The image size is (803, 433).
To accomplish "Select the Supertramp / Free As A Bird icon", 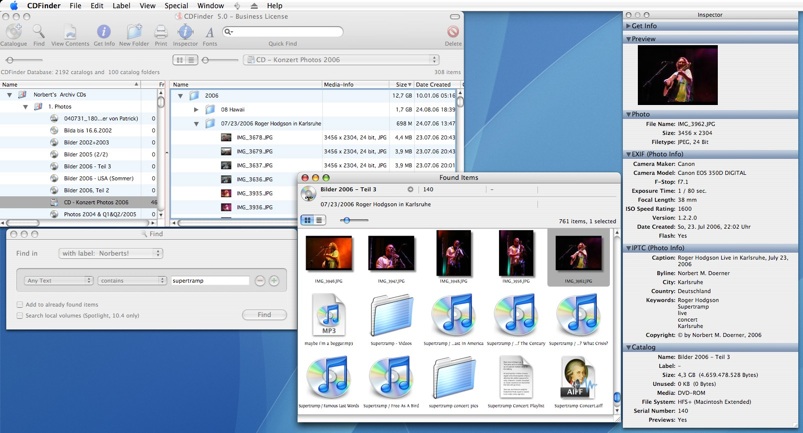I will tap(391, 378).
